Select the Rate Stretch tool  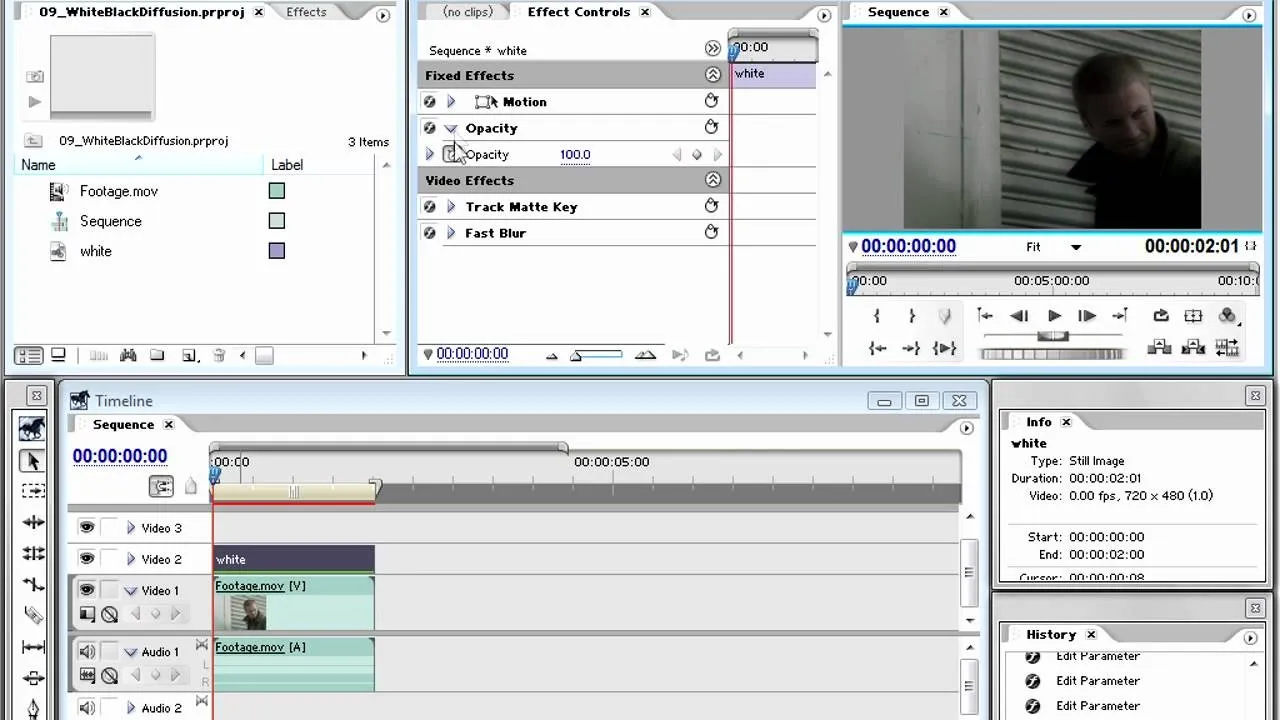(32, 584)
